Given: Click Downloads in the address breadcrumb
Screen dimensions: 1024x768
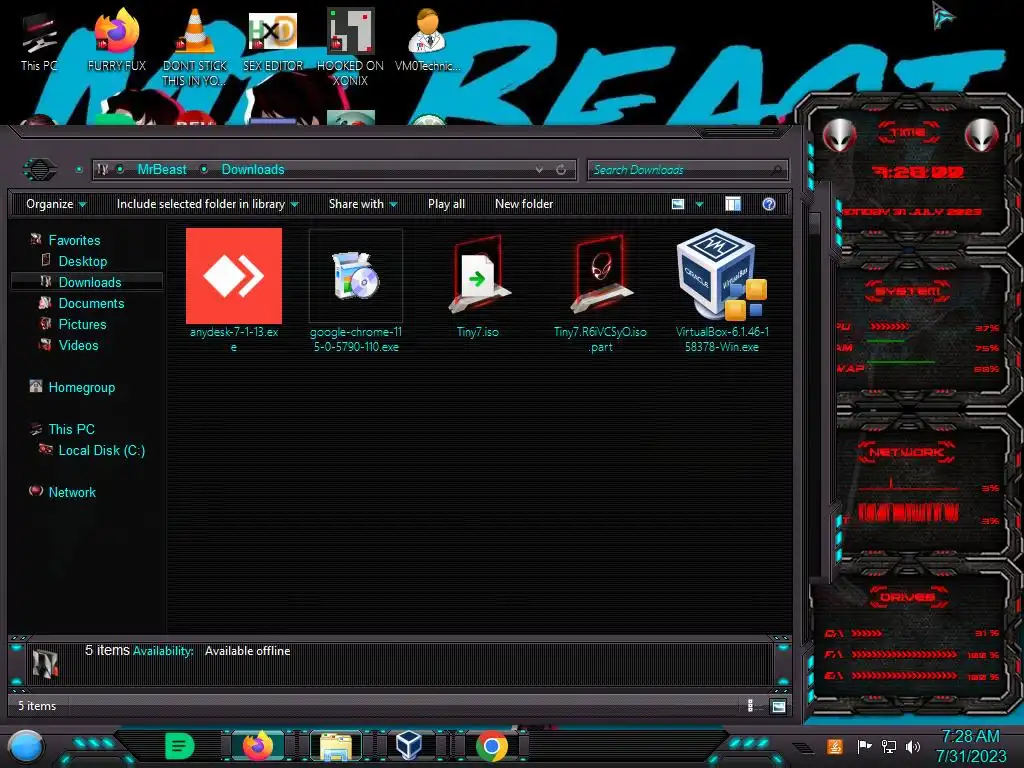Looking at the screenshot, I should (x=253, y=170).
